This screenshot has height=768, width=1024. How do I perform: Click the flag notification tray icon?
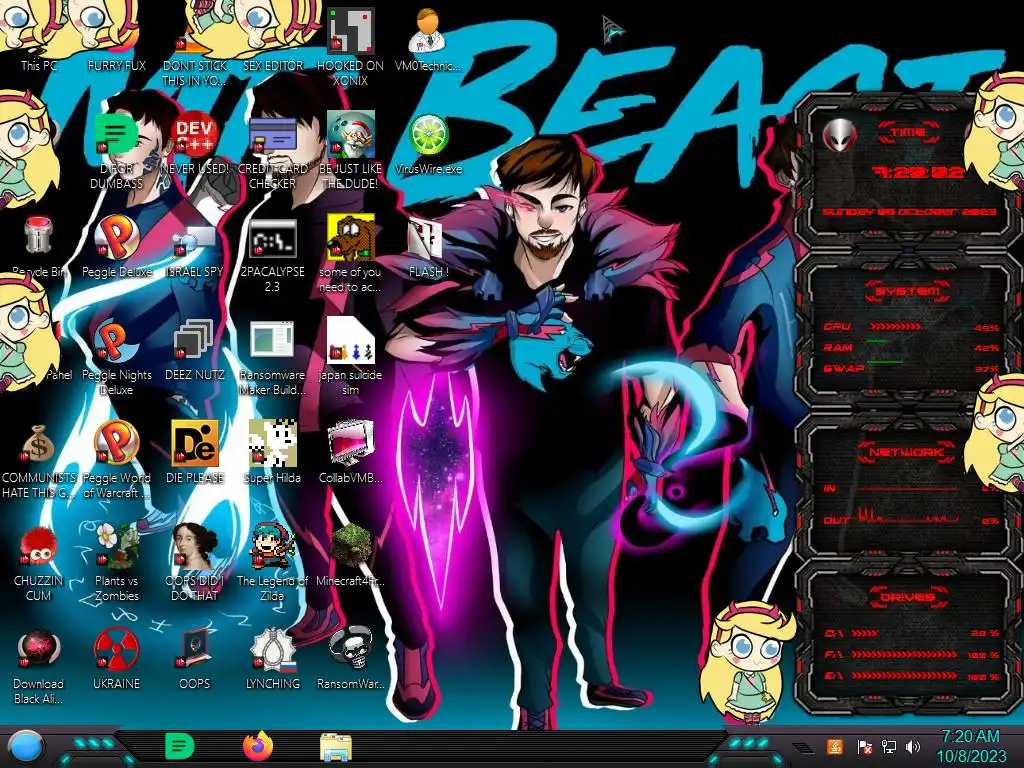(x=864, y=747)
